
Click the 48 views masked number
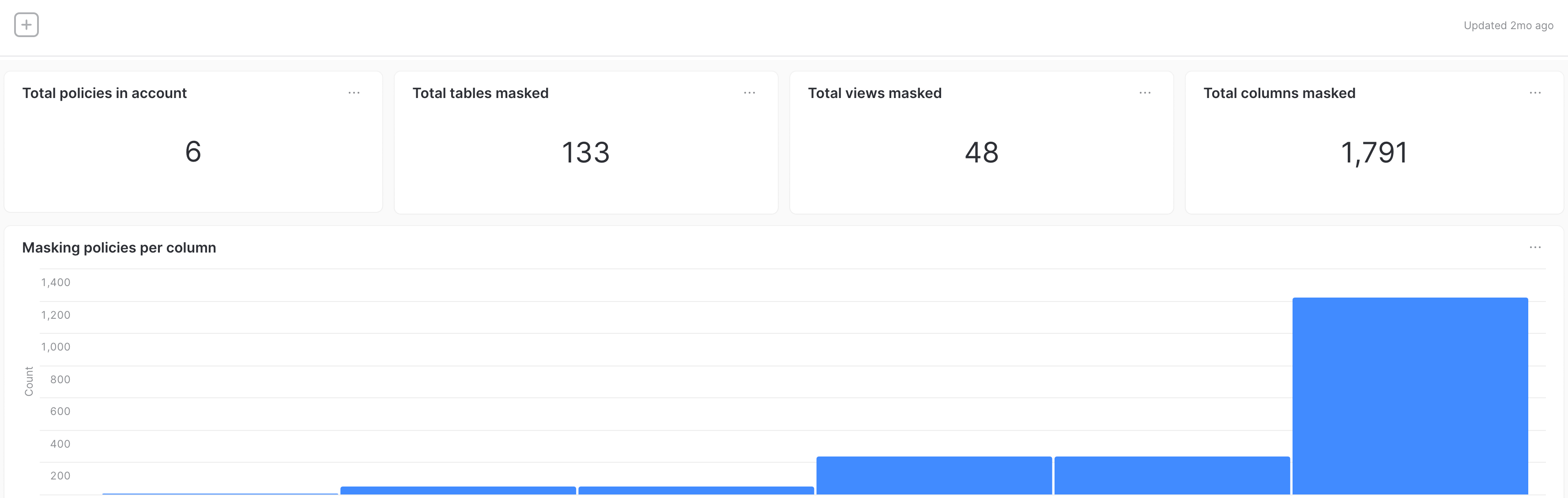[981, 152]
